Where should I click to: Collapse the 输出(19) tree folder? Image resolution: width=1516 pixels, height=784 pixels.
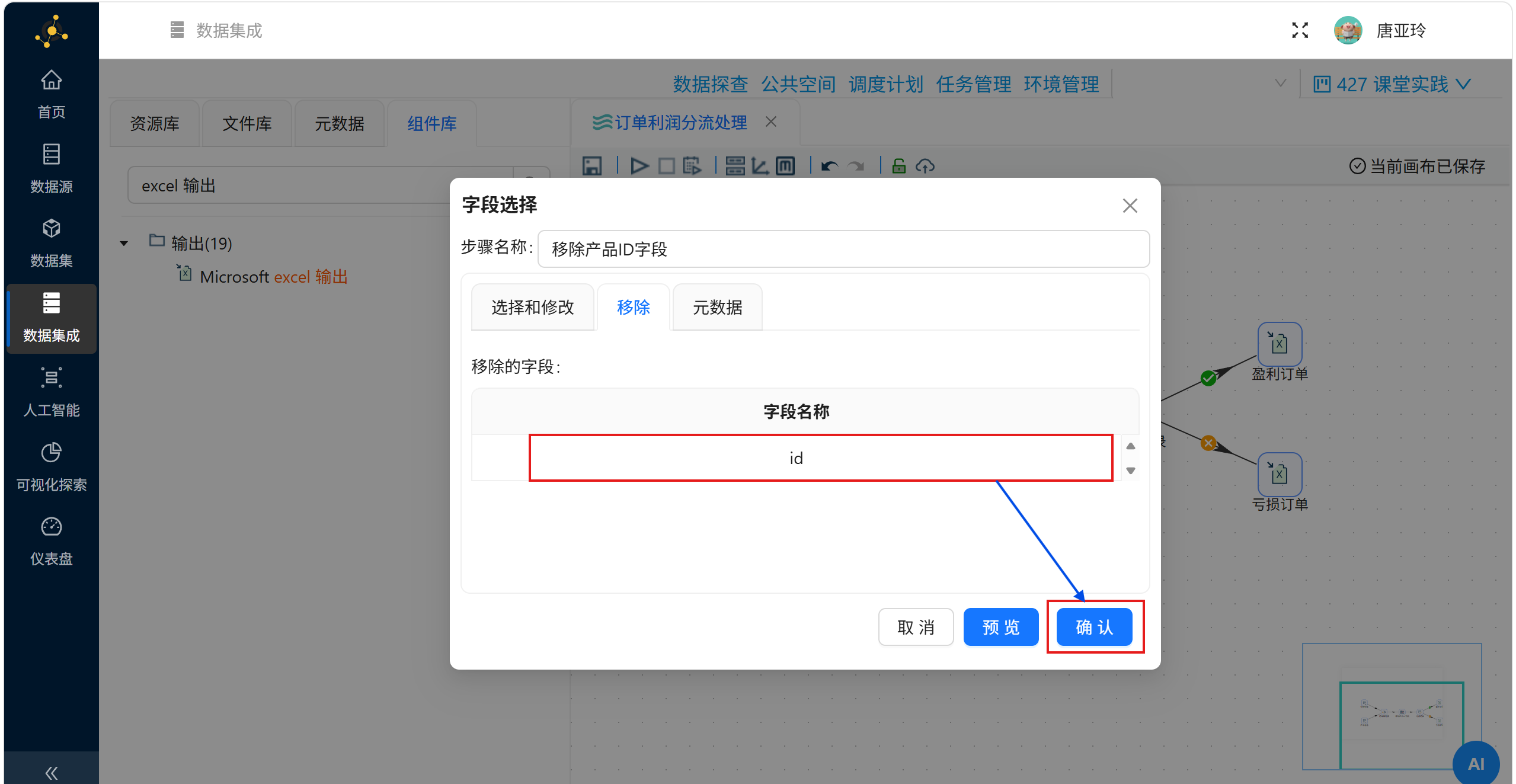point(124,244)
